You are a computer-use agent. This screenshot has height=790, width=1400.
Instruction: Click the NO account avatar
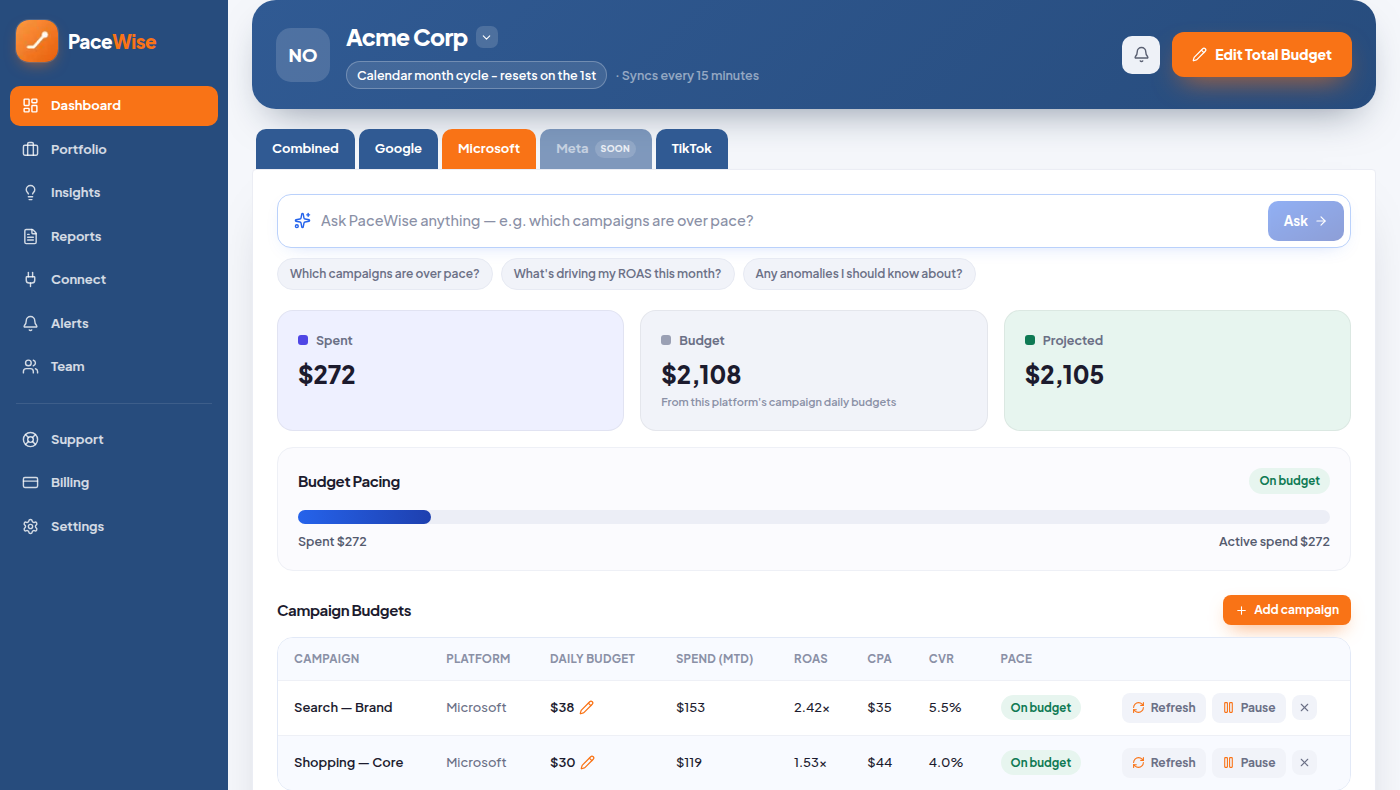(x=303, y=55)
